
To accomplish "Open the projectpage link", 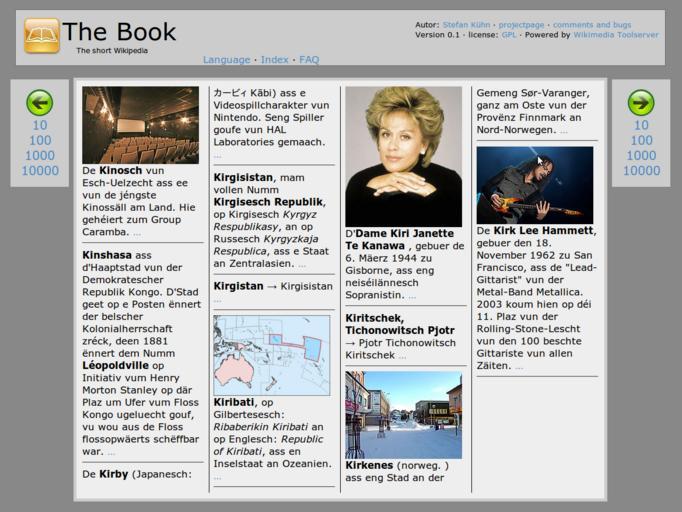I will 521,24.
